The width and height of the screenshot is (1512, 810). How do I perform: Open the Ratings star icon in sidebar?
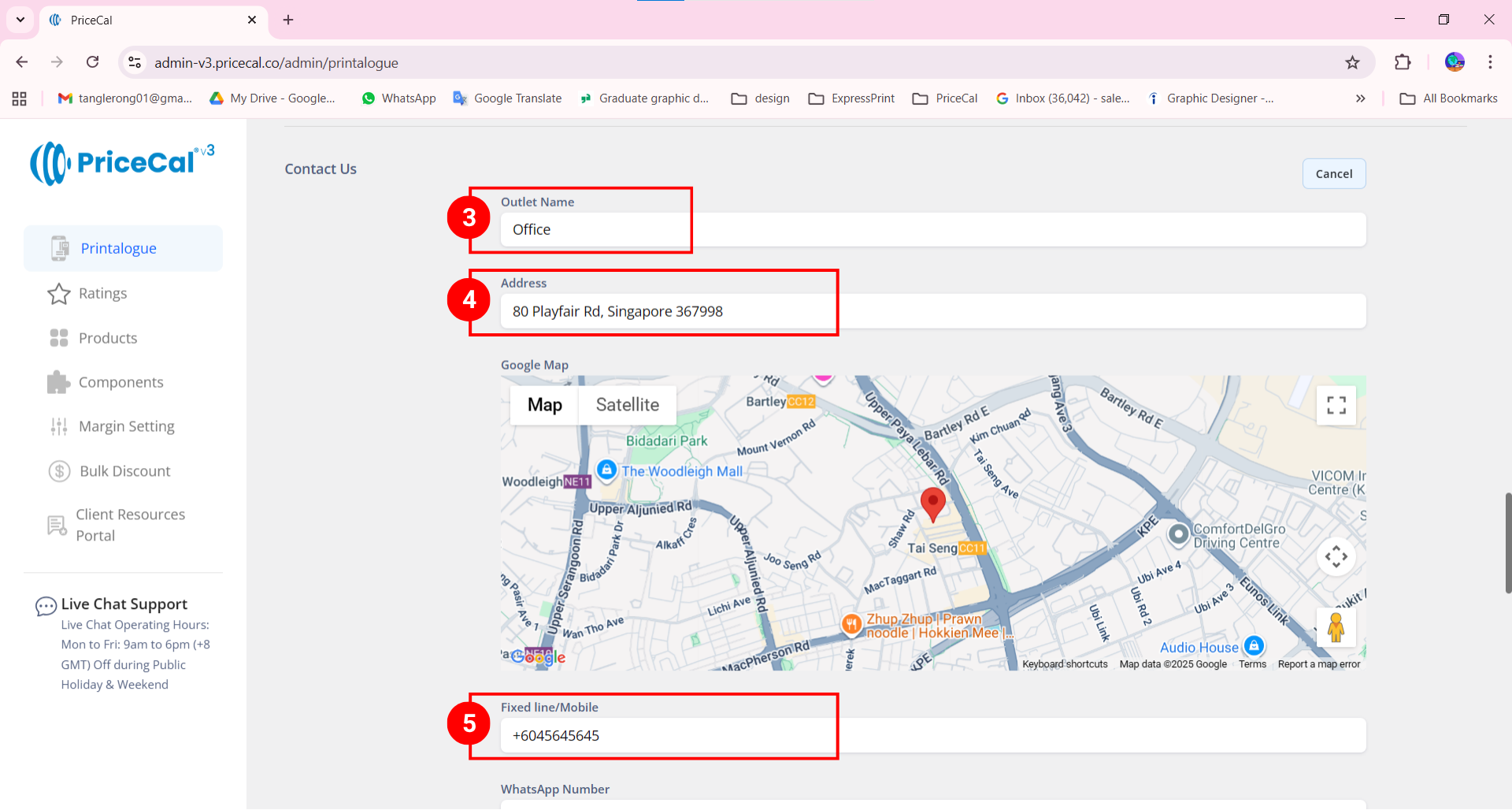59,294
